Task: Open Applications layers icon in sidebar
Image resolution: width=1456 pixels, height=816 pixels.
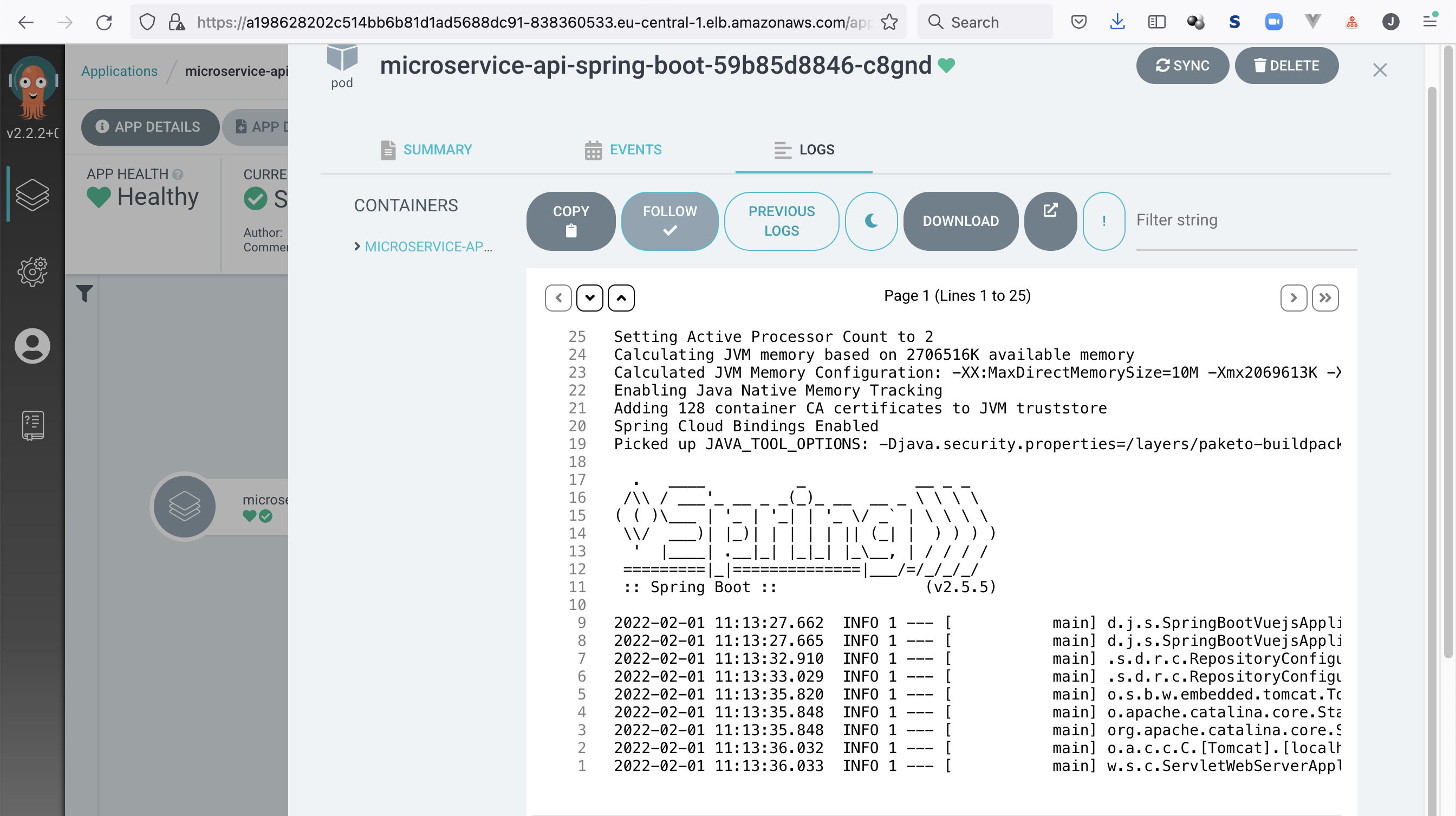Action: click(x=32, y=195)
